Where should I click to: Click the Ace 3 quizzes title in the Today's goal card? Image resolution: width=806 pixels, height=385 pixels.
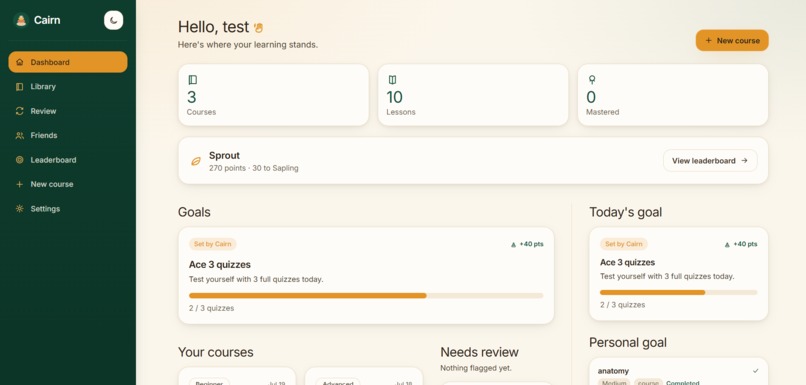click(x=627, y=262)
